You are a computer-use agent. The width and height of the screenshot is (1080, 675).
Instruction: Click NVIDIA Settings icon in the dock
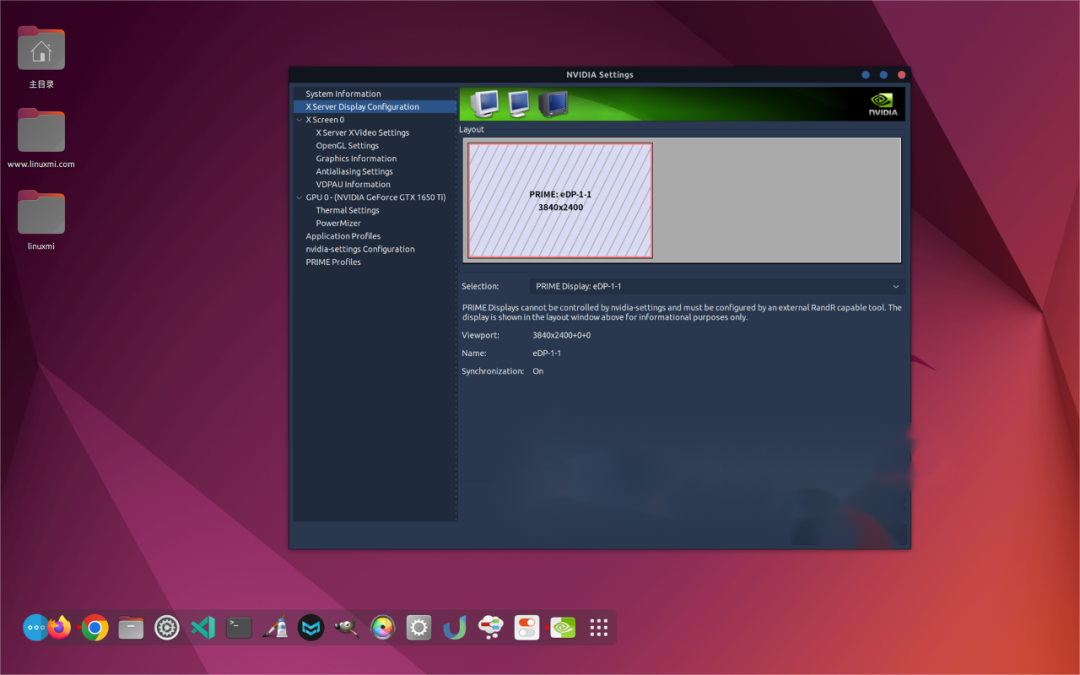coord(563,627)
